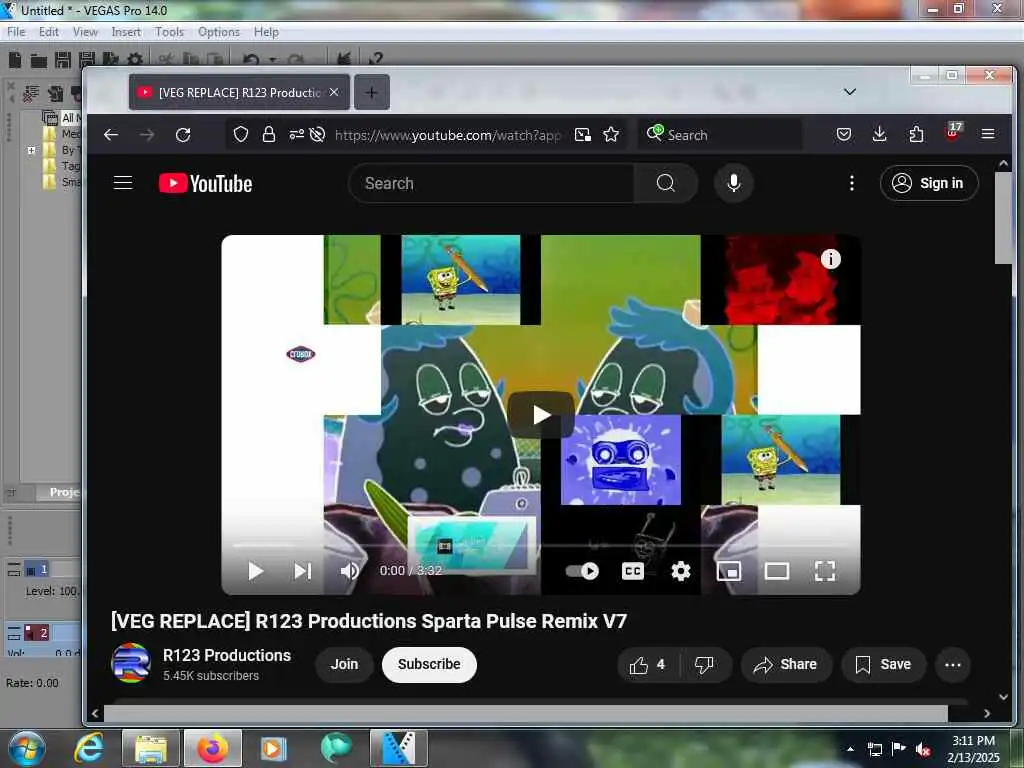1024x768 pixels.
Task: Switch to theater mode
Action: [x=776, y=571]
